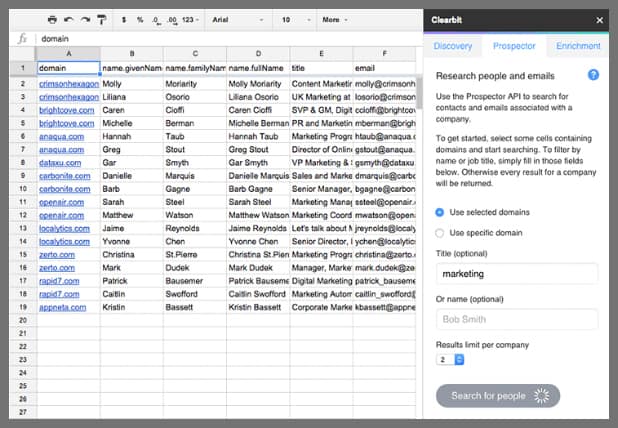Click the redo arrow icon
The width and height of the screenshot is (618, 428).
(85, 19)
